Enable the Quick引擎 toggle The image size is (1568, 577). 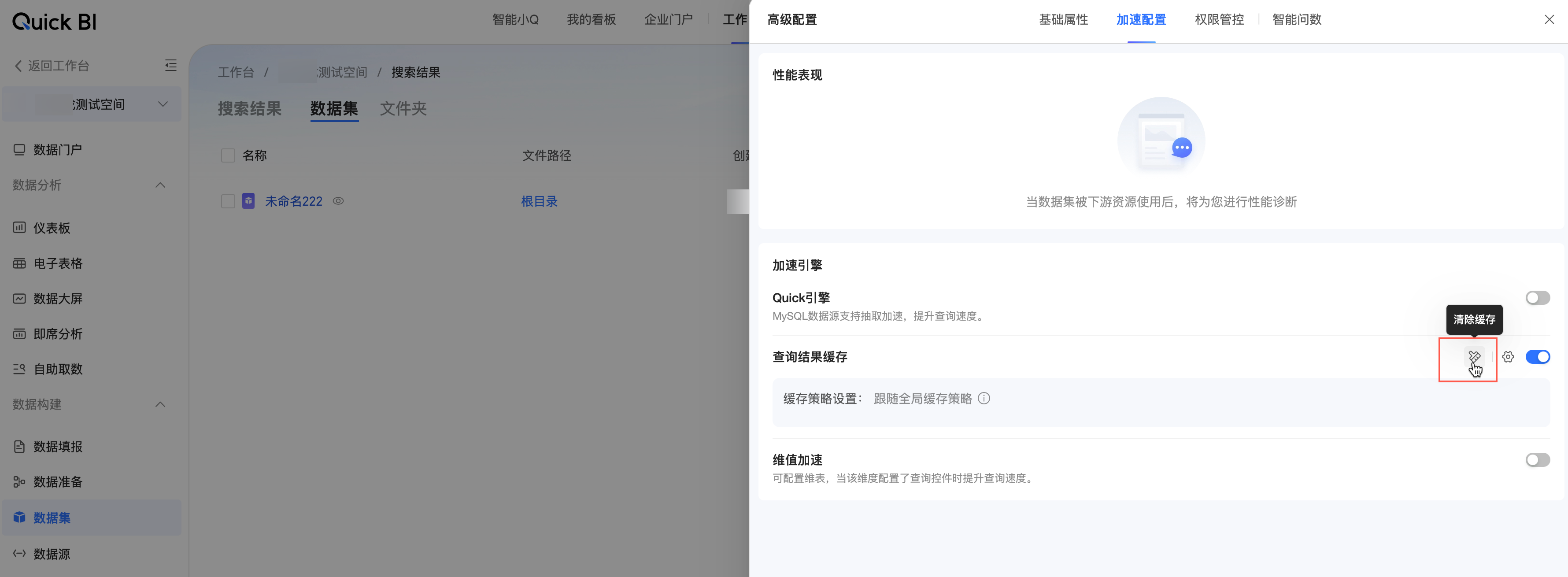tap(1537, 298)
